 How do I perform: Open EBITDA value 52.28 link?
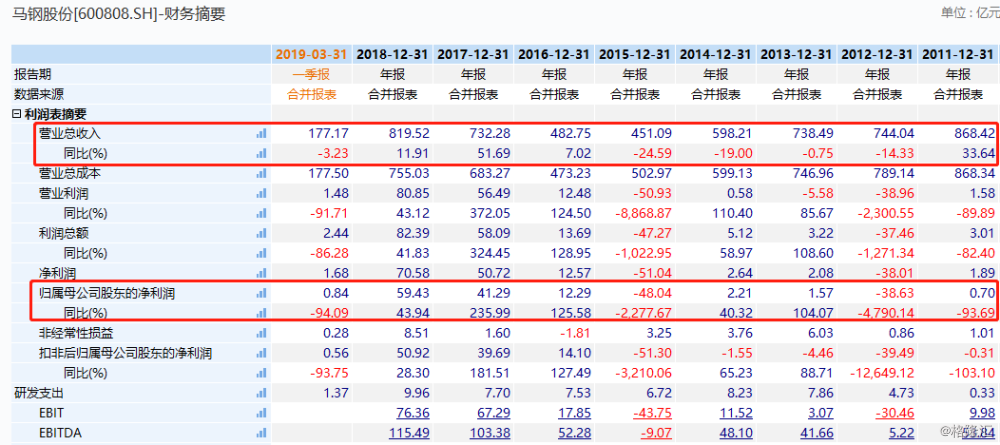574,433
